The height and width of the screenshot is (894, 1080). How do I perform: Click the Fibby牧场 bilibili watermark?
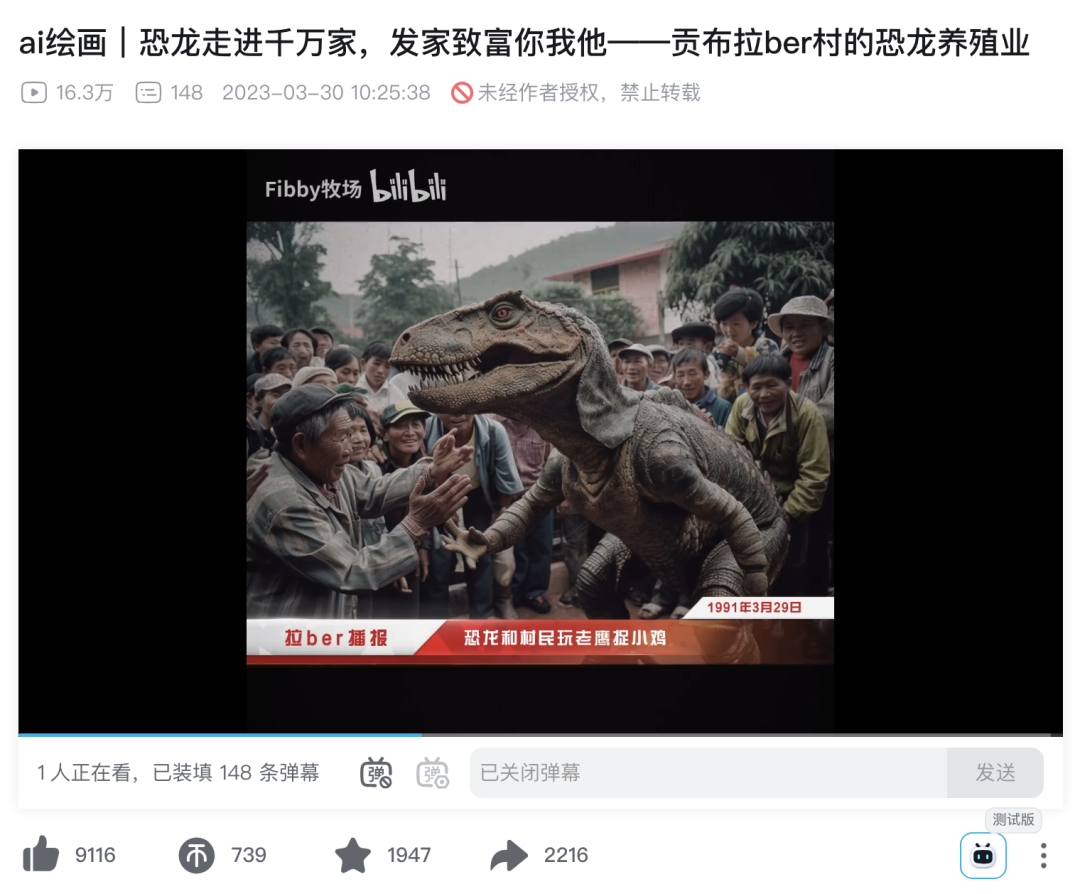point(355,187)
